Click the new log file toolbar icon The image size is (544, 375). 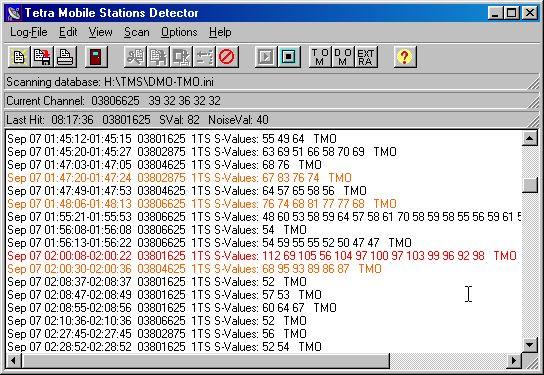[19, 57]
